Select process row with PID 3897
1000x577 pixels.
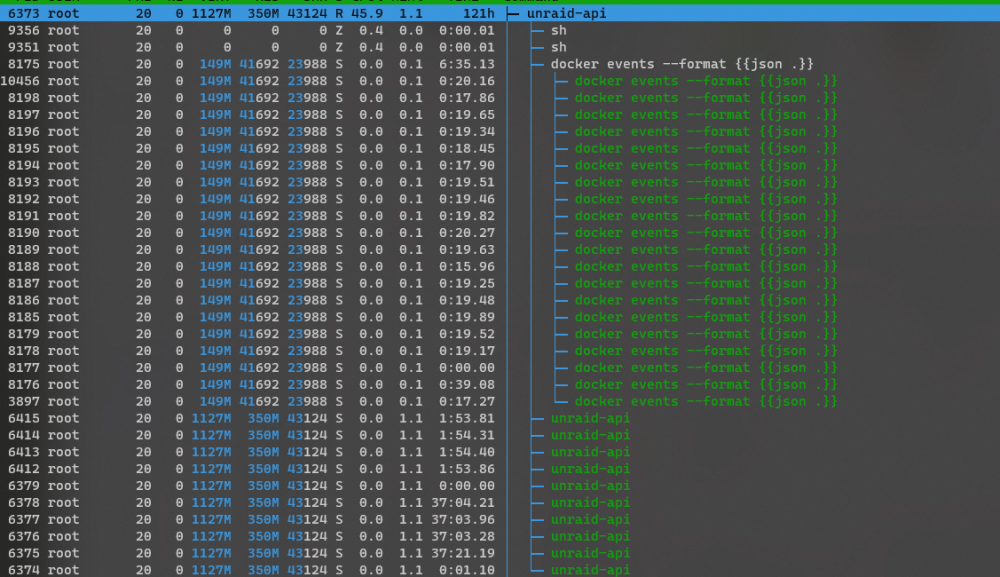coord(500,402)
